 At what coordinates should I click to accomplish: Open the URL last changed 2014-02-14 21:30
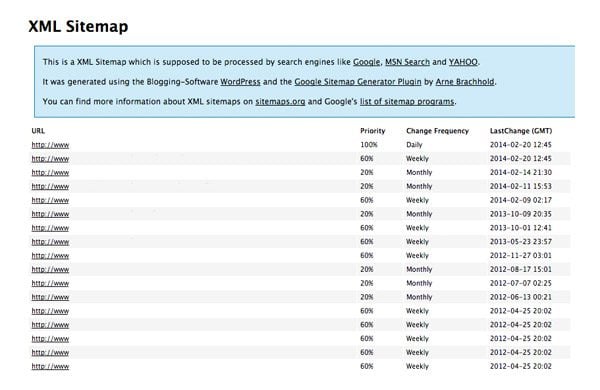[x=50, y=173]
